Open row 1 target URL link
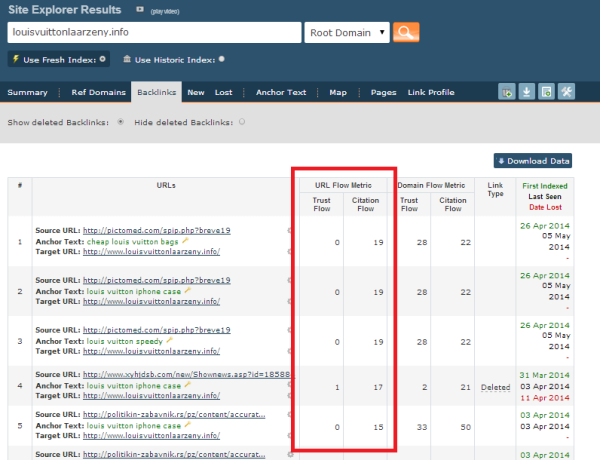 point(152,251)
